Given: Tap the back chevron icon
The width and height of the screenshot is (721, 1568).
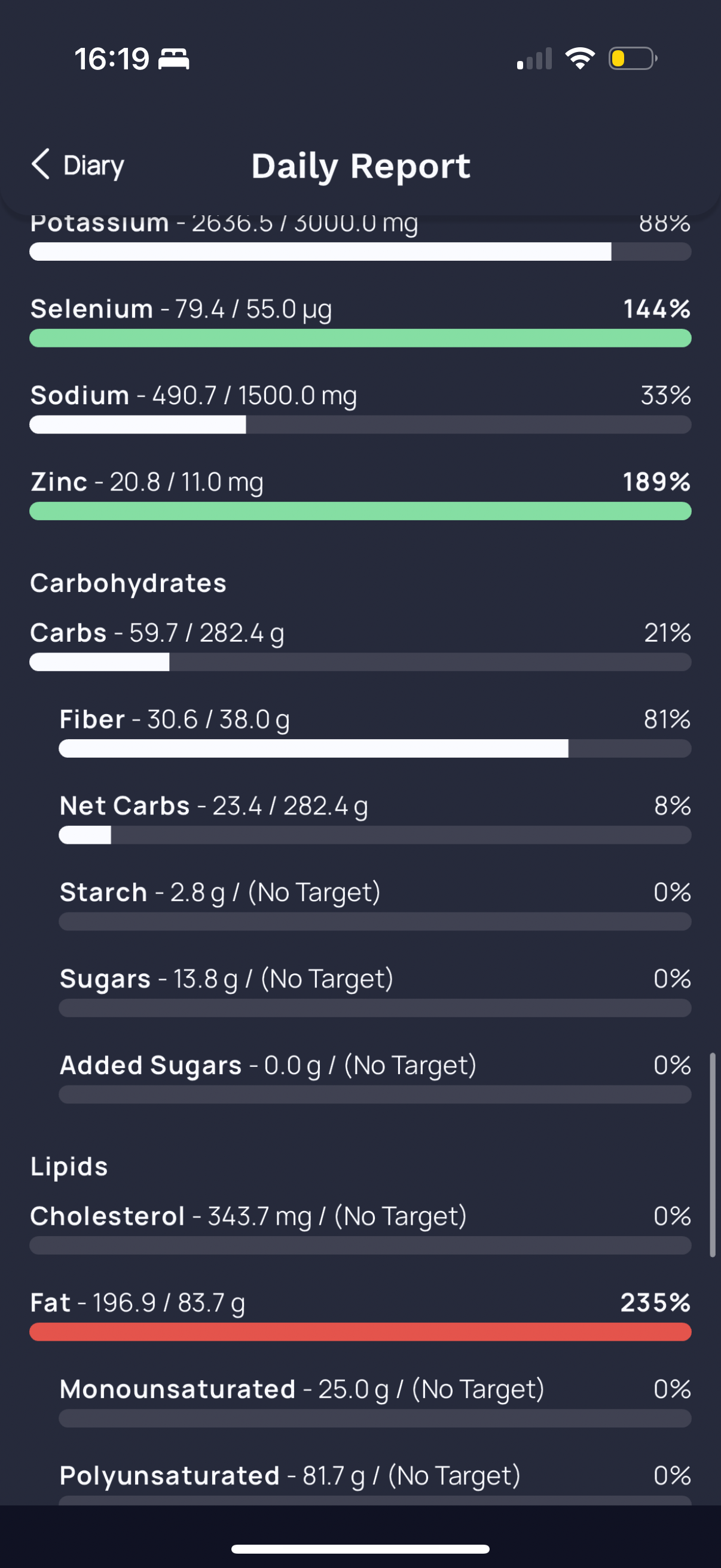Looking at the screenshot, I should click(x=41, y=164).
